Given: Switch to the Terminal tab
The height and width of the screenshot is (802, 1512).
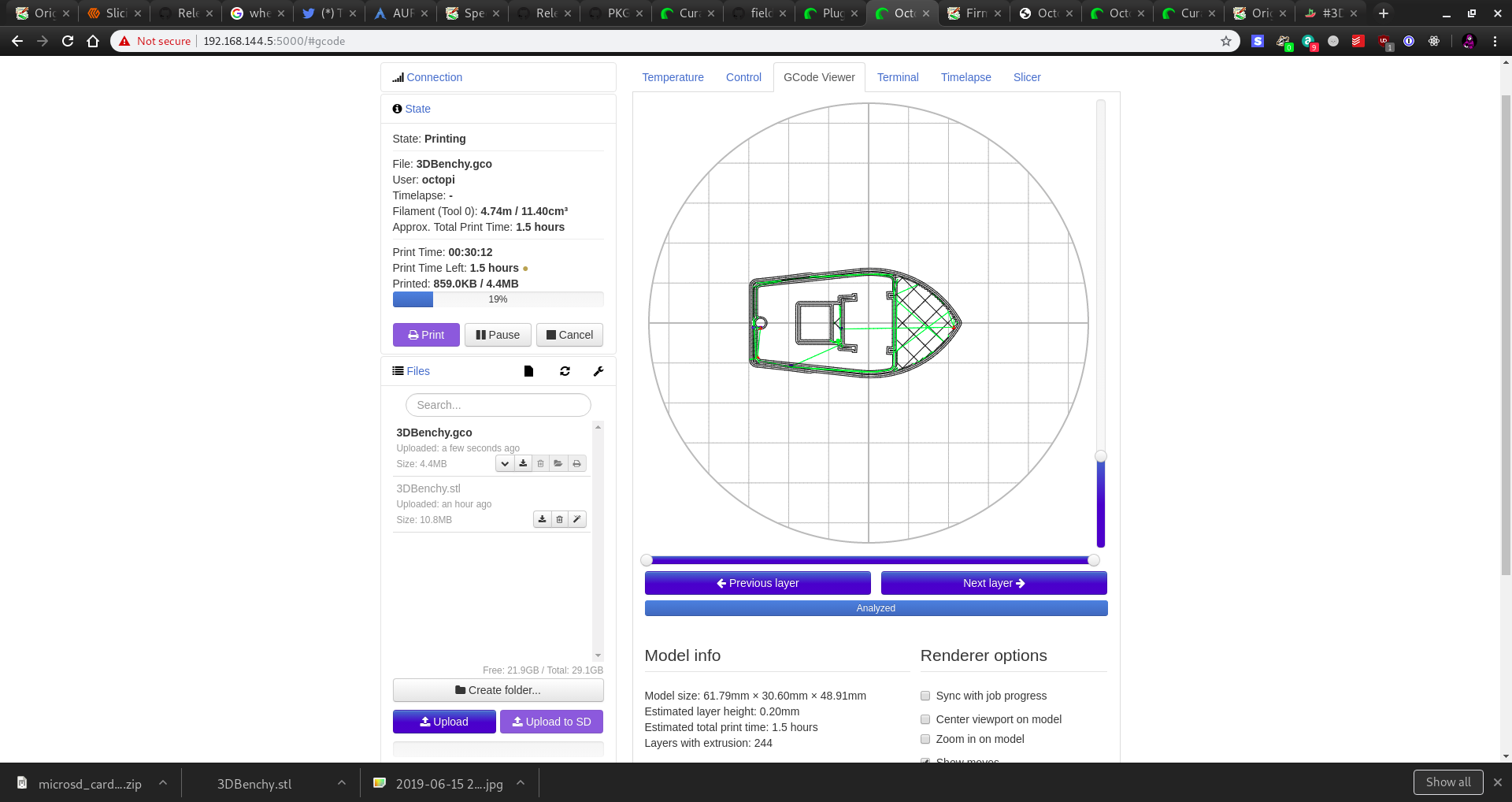Looking at the screenshot, I should click(x=898, y=77).
